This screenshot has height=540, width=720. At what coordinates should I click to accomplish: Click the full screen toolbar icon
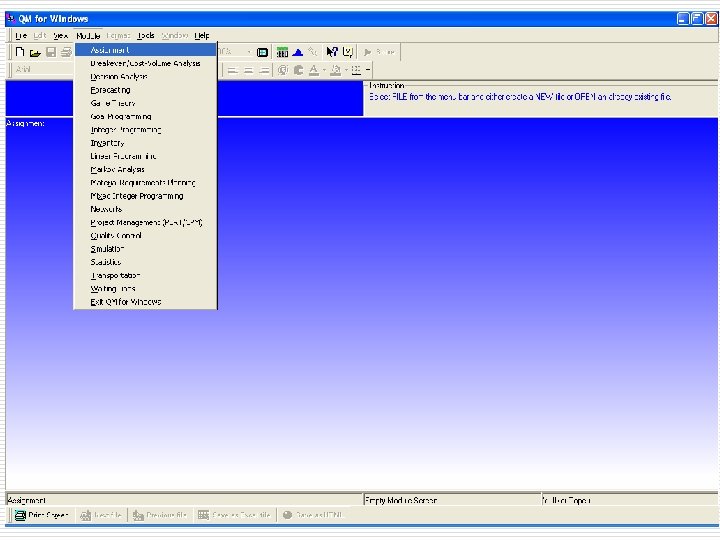tap(262, 52)
